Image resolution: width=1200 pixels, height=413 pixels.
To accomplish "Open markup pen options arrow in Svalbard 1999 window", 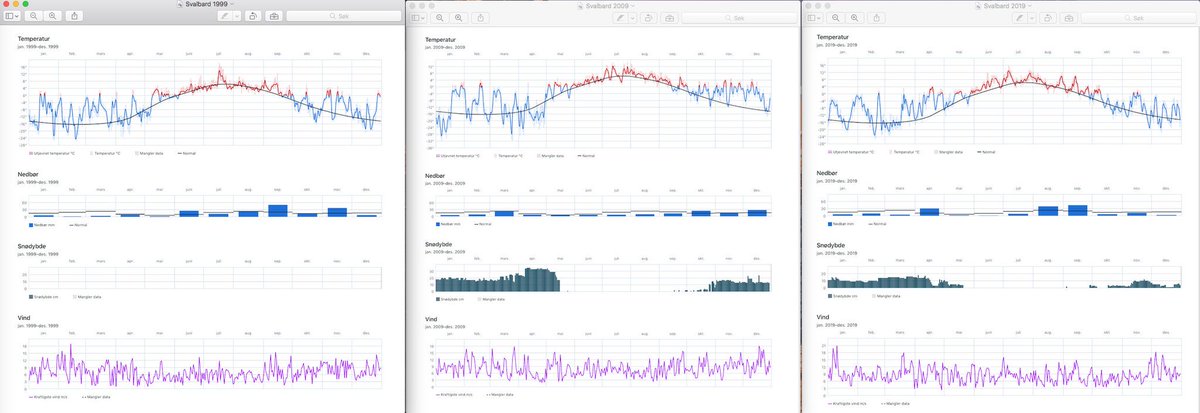I will click(x=237, y=16).
